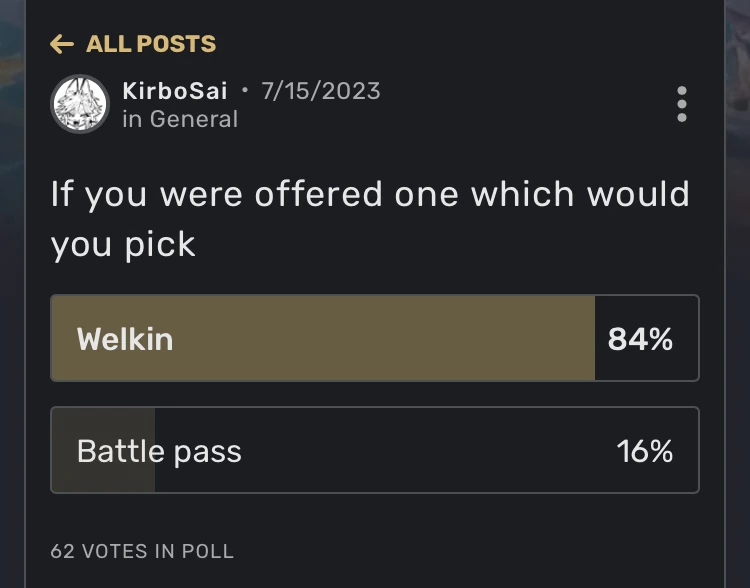Click the 7/15/2023 post date
The width and height of the screenshot is (750, 588).
[x=320, y=90]
